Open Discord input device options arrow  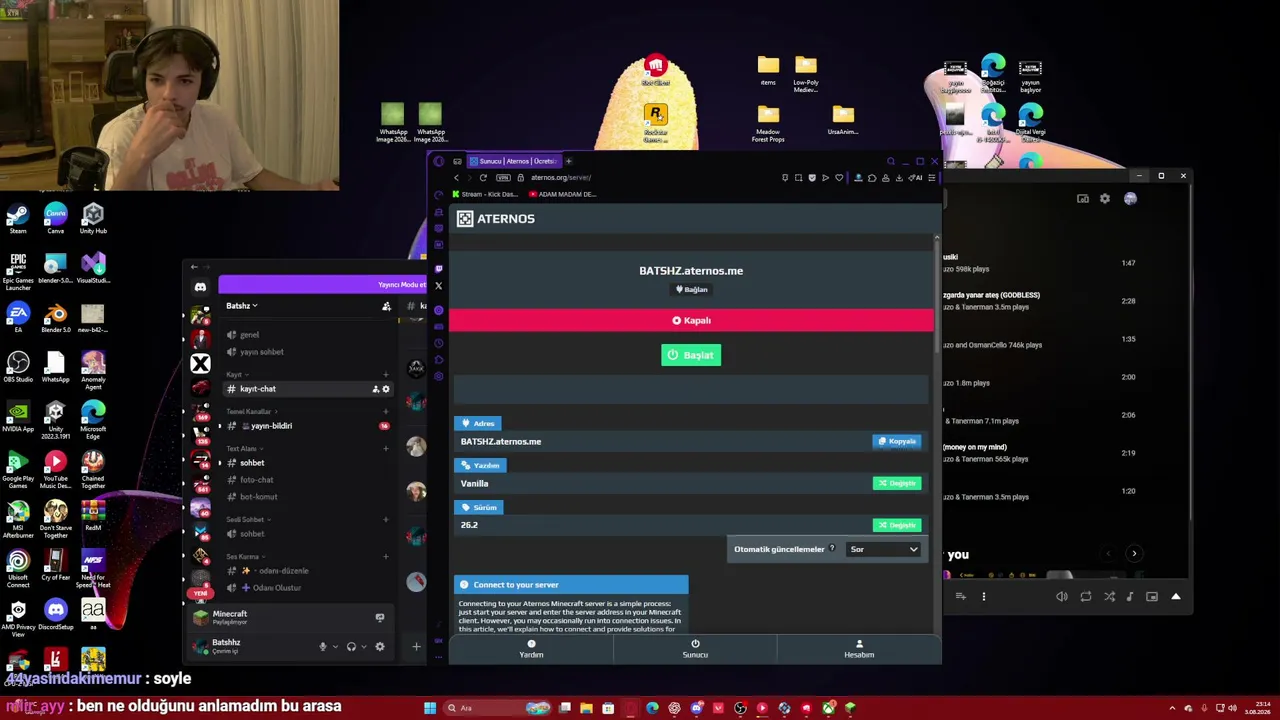point(335,647)
